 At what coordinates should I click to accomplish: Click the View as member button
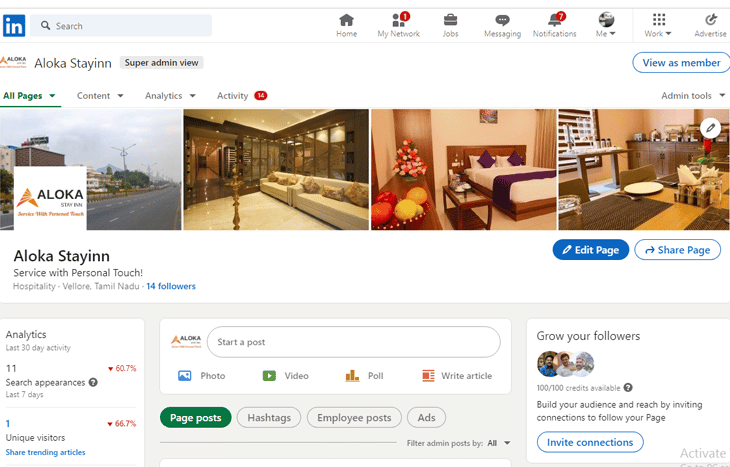(681, 62)
